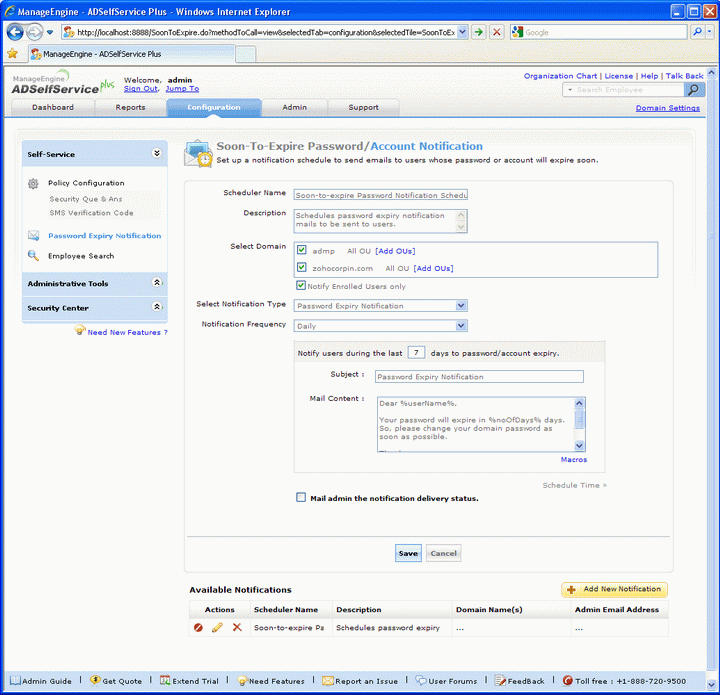
Task: Open the Admin tab
Action: pyautogui.click(x=294, y=107)
